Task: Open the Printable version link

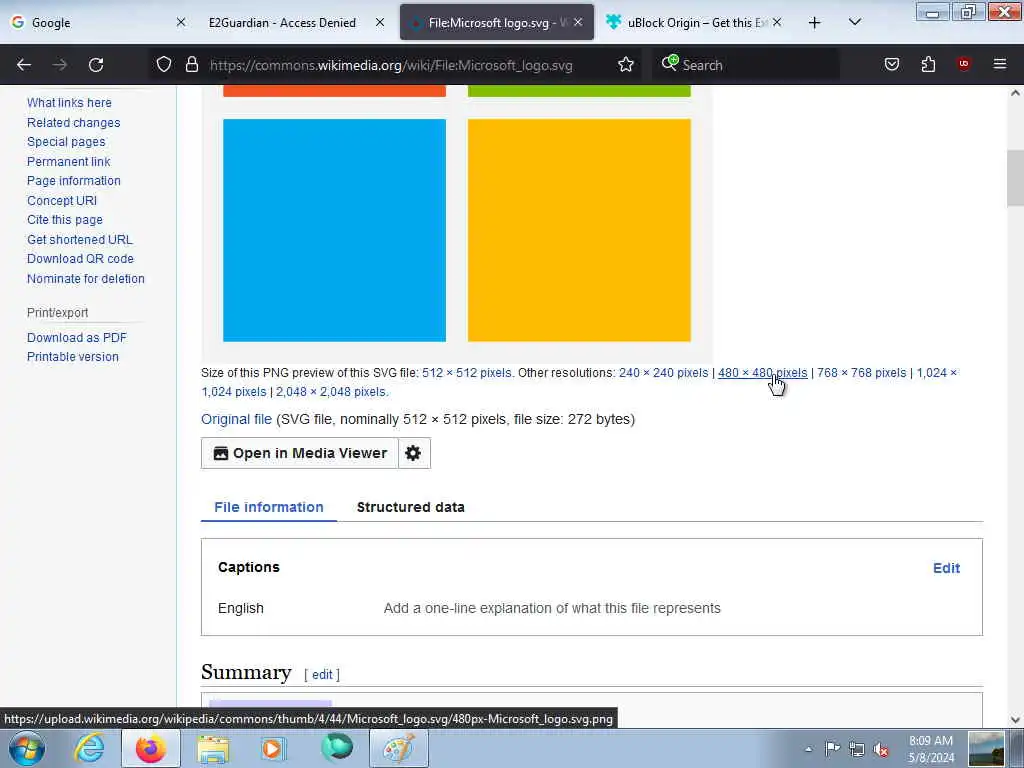Action: pyautogui.click(x=72, y=357)
